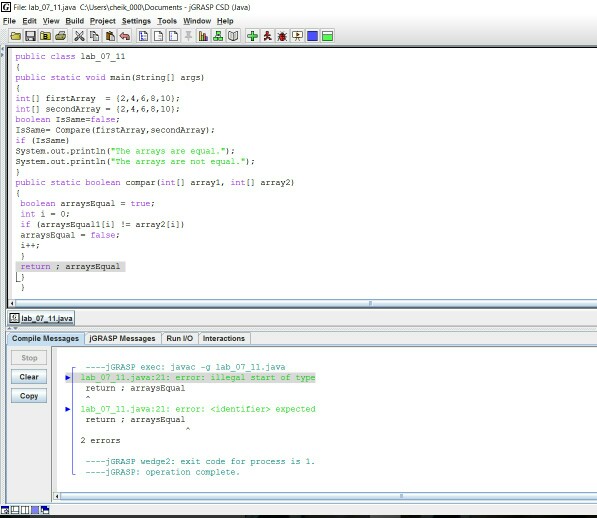Select the tile-vertical layout icon at bottom
This screenshot has height=518, width=597.
point(15,510)
